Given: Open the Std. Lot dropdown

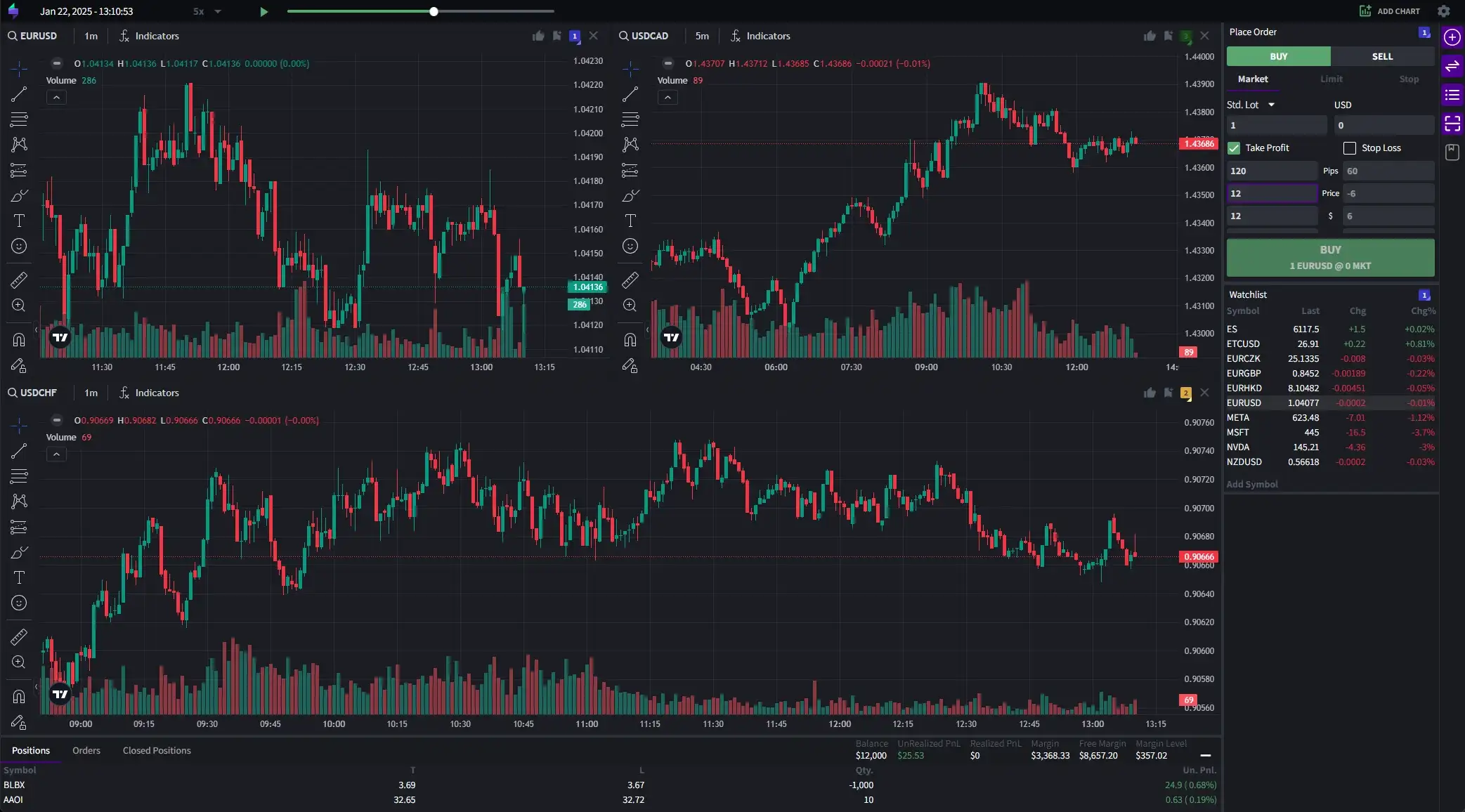Looking at the screenshot, I should coord(1251,104).
